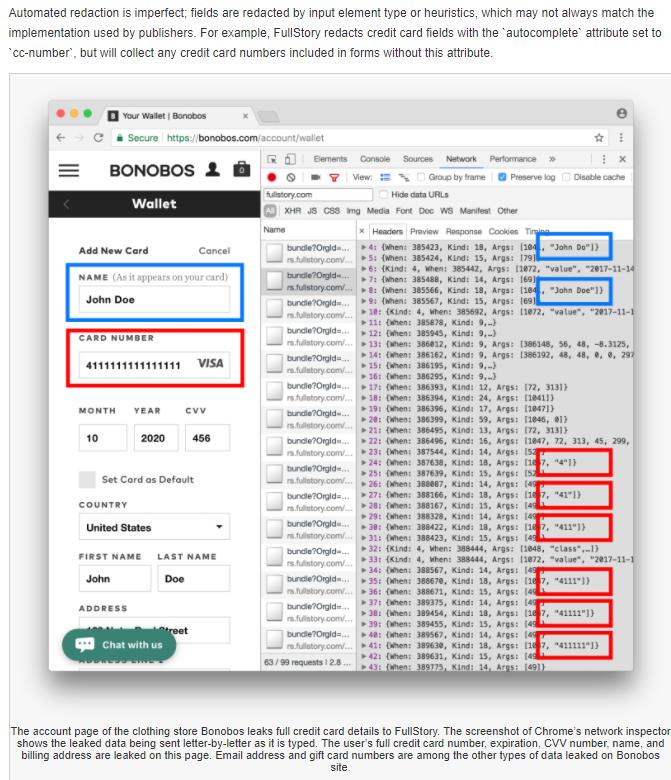Select the large request rows view icon

click(x=385, y=177)
